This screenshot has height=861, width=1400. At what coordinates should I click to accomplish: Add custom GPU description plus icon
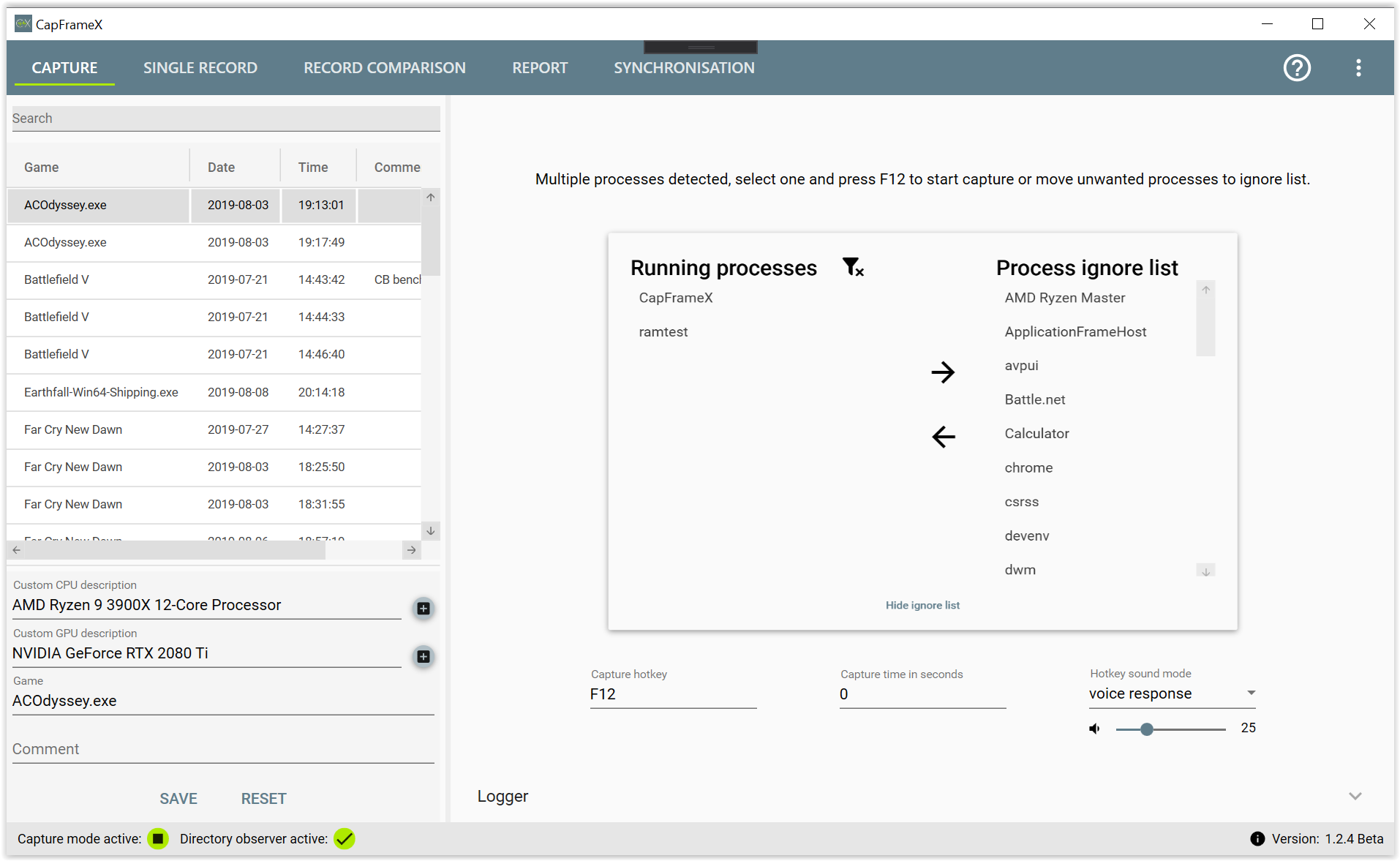(x=424, y=657)
